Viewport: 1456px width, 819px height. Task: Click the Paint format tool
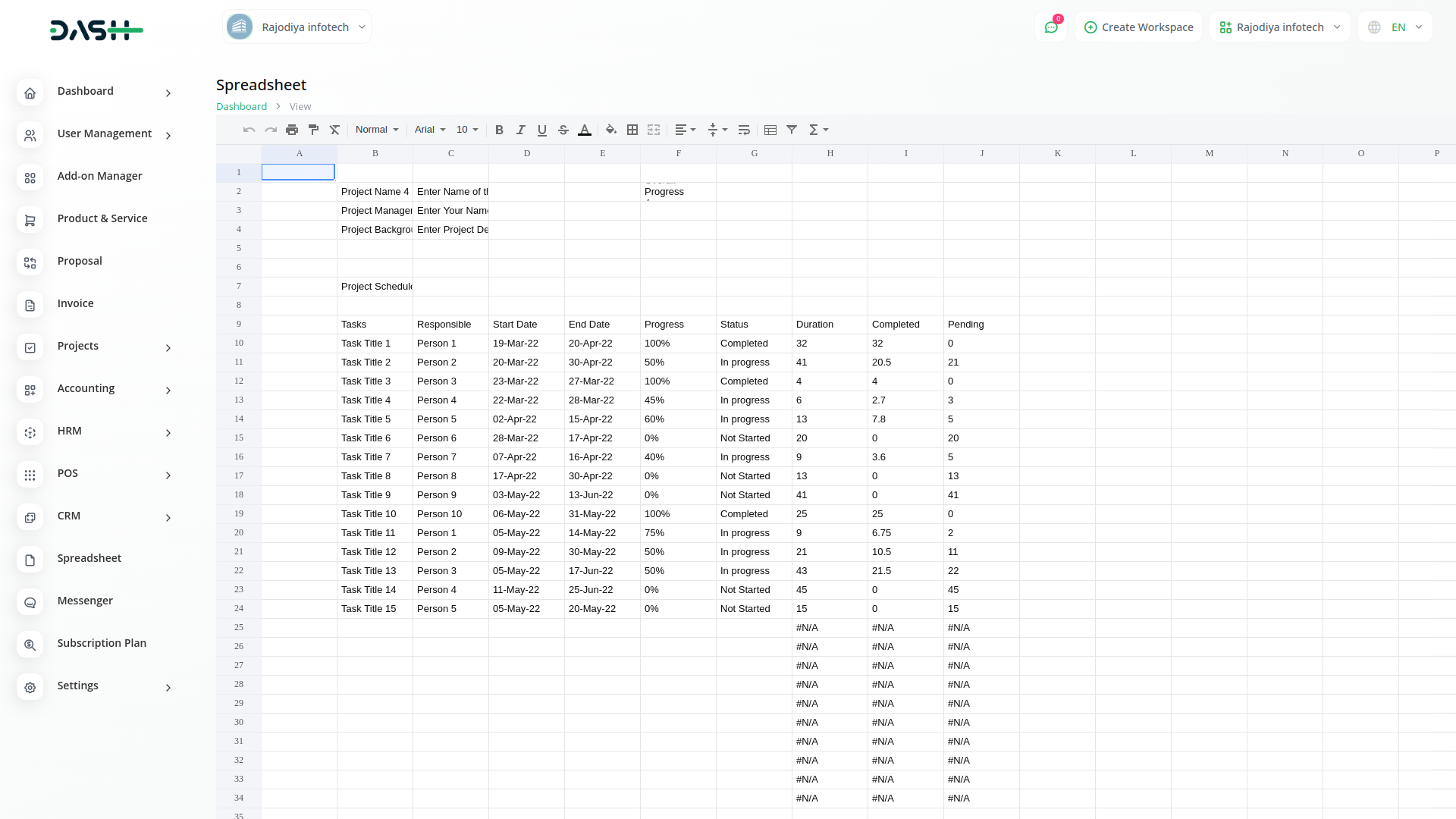313,130
